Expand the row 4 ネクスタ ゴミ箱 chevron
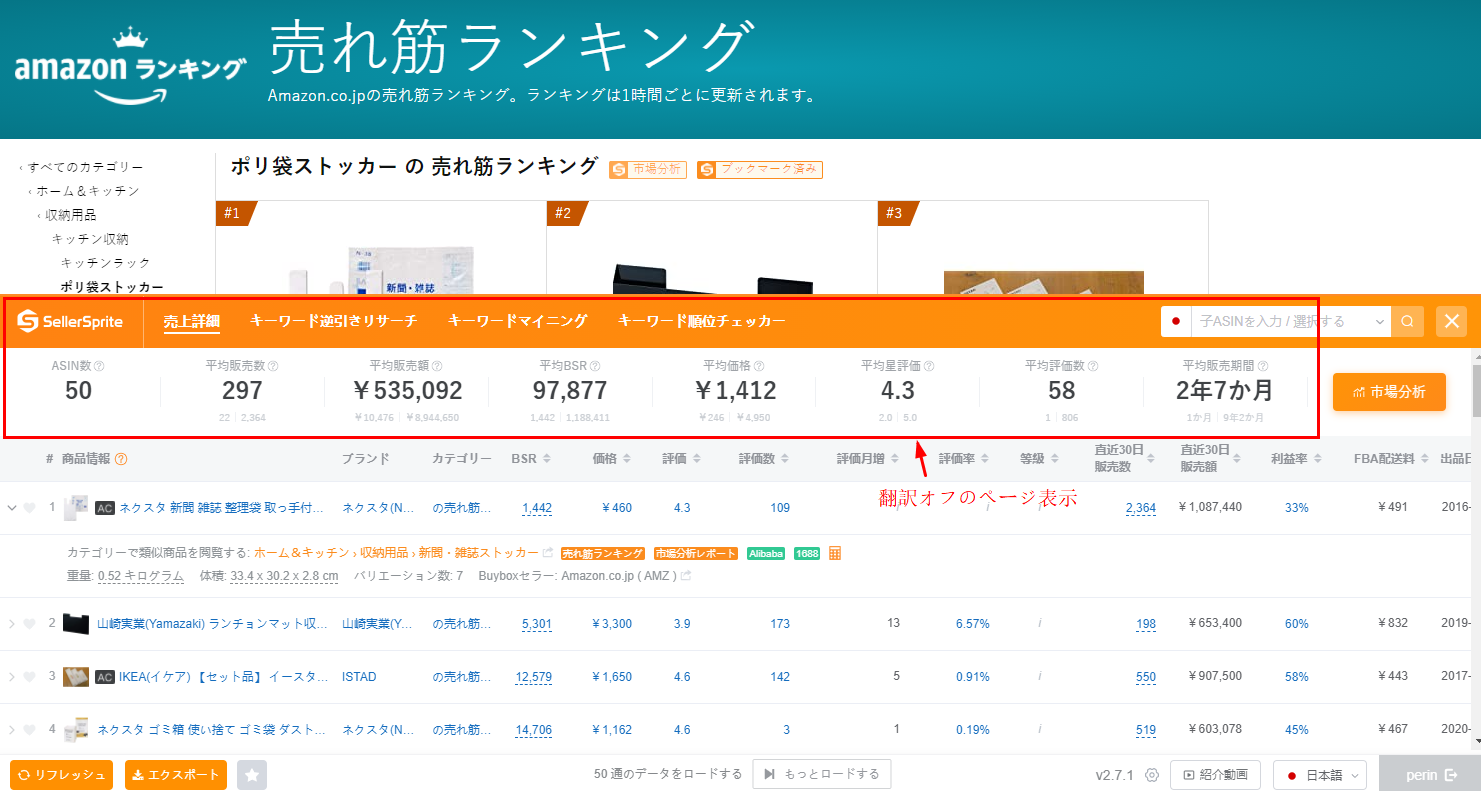This screenshot has height=791, width=1481. pyautogui.click(x=12, y=729)
